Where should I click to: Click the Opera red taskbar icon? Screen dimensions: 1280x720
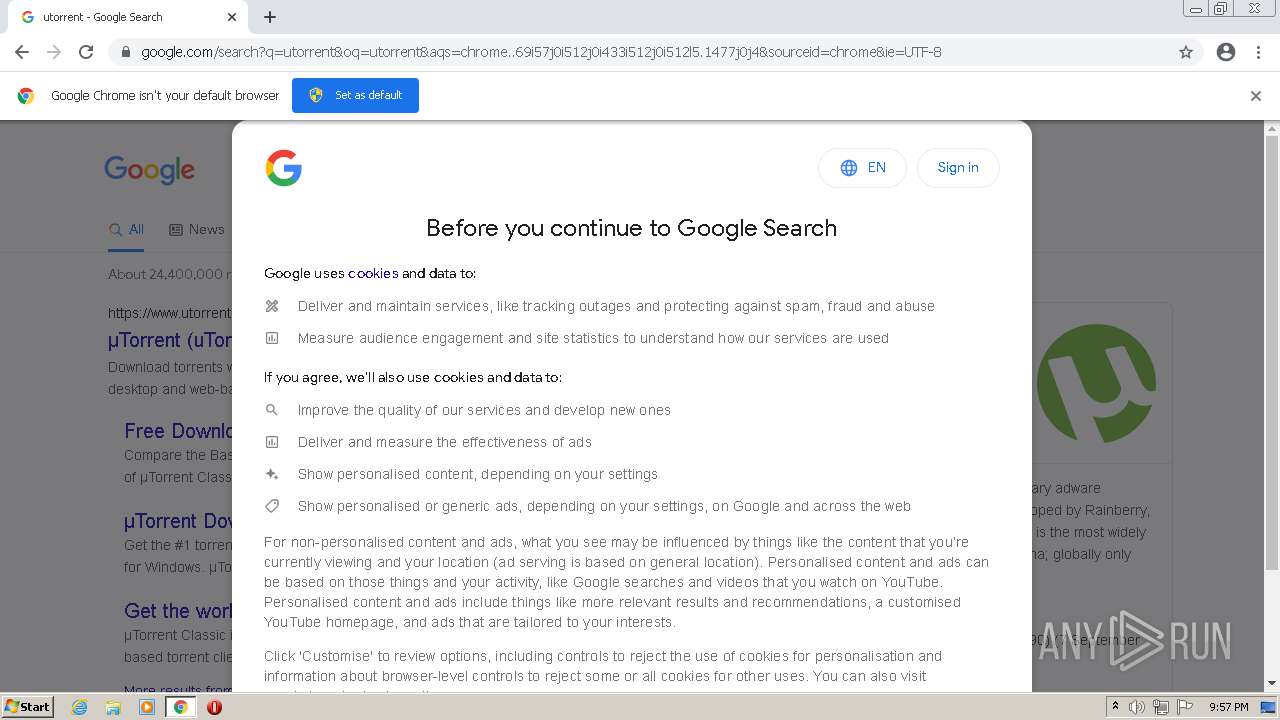[214, 707]
